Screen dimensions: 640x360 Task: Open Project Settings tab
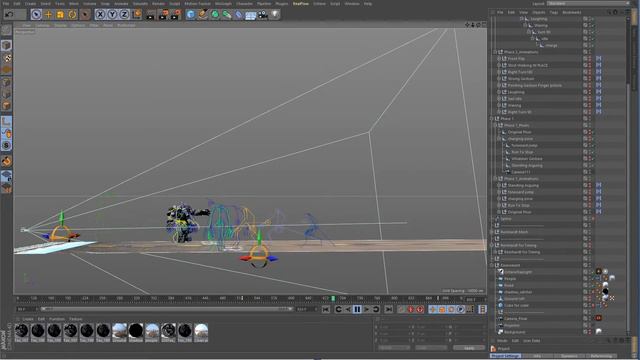click(505, 356)
